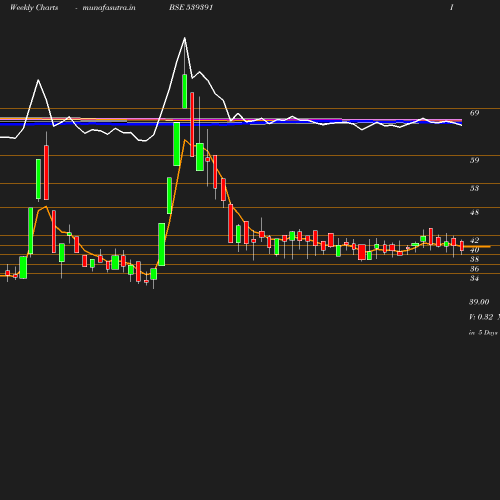The width and height of the screenshot is (500, 500).
Task: Click the 59 price axis label
Action: point(474,160)
